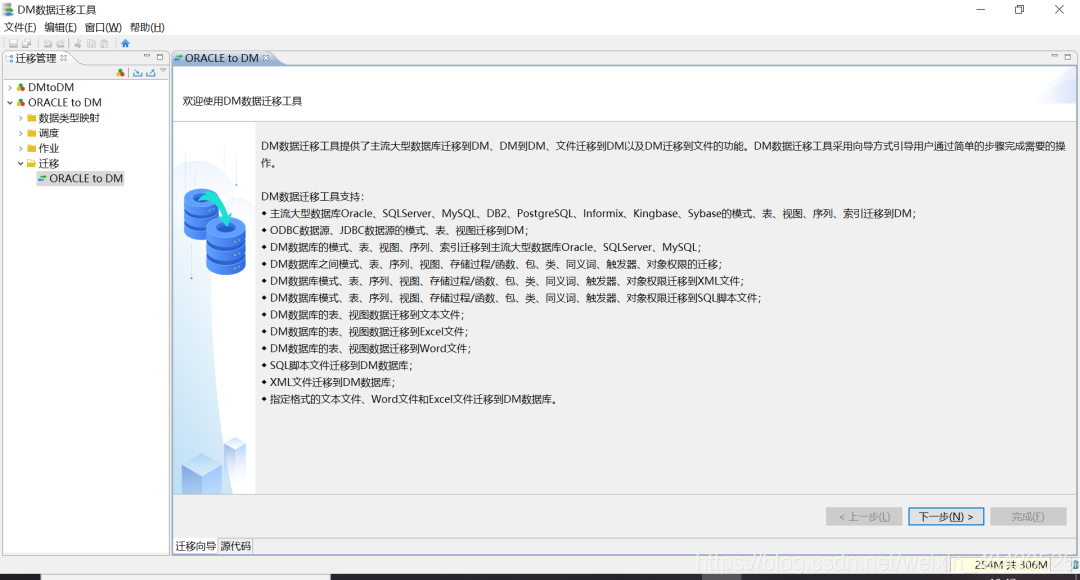Click the Save All toolbar icon

[26, 43]
